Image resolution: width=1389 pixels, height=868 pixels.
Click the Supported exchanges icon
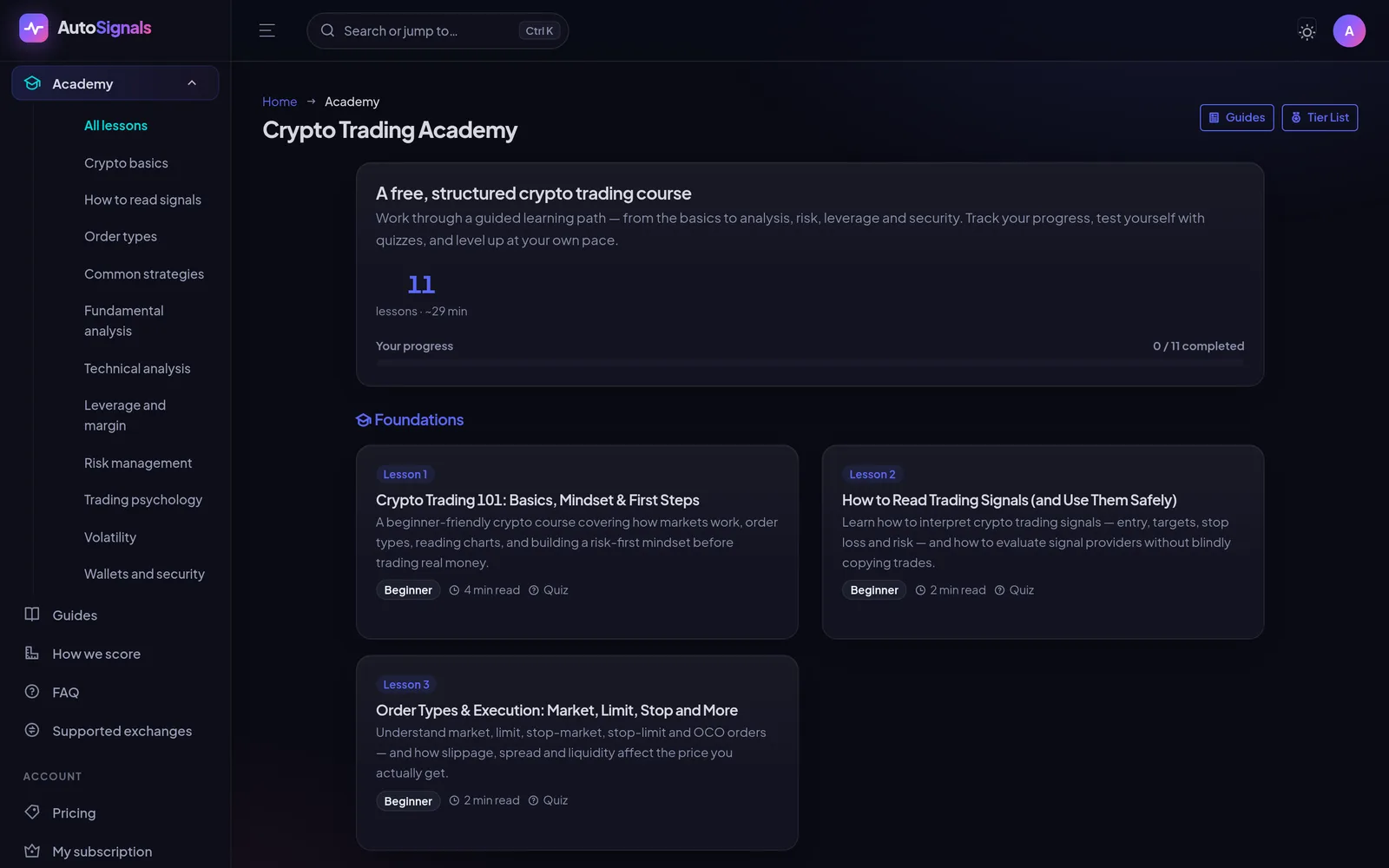[x=32, y=730]
